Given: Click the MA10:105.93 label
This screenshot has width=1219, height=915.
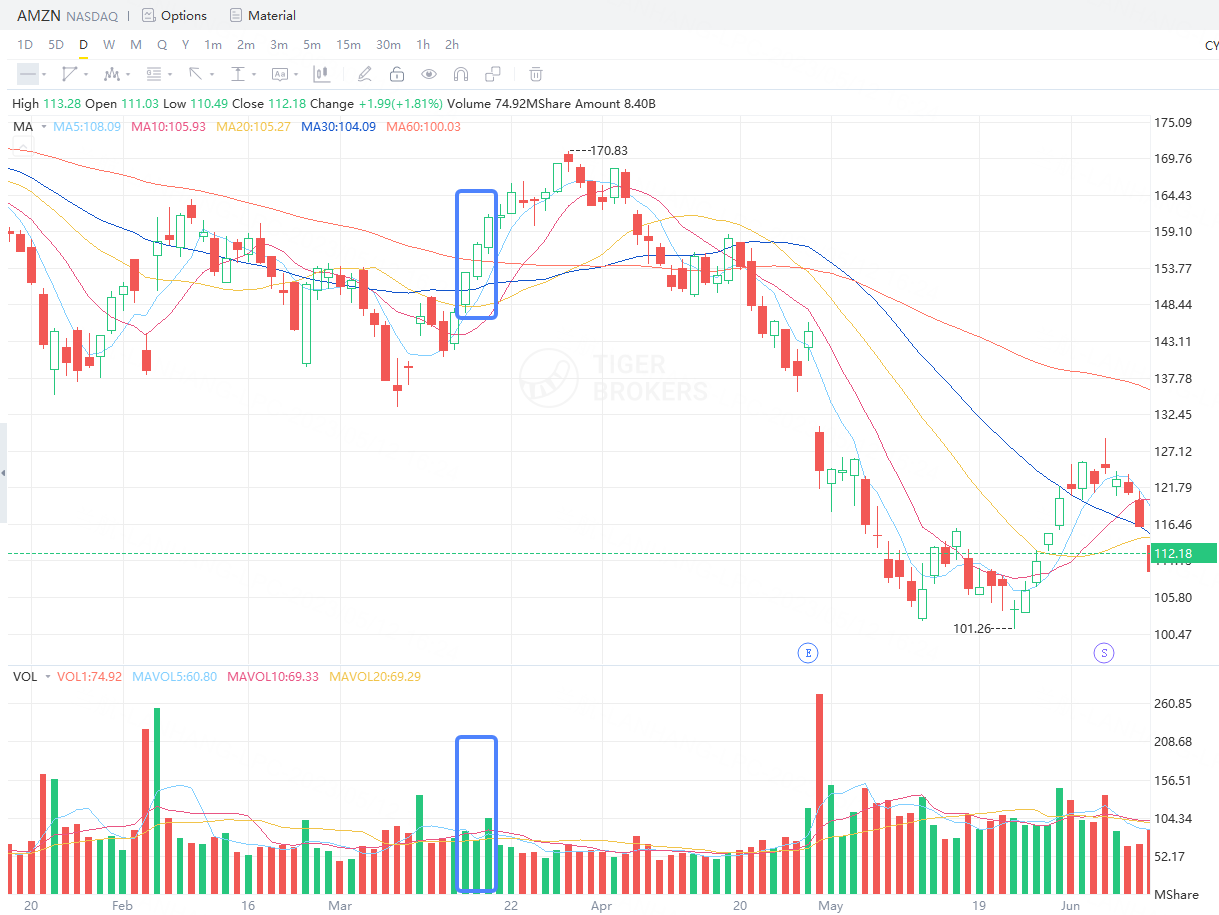Looking at the screenshot, I should click(167, 127).
